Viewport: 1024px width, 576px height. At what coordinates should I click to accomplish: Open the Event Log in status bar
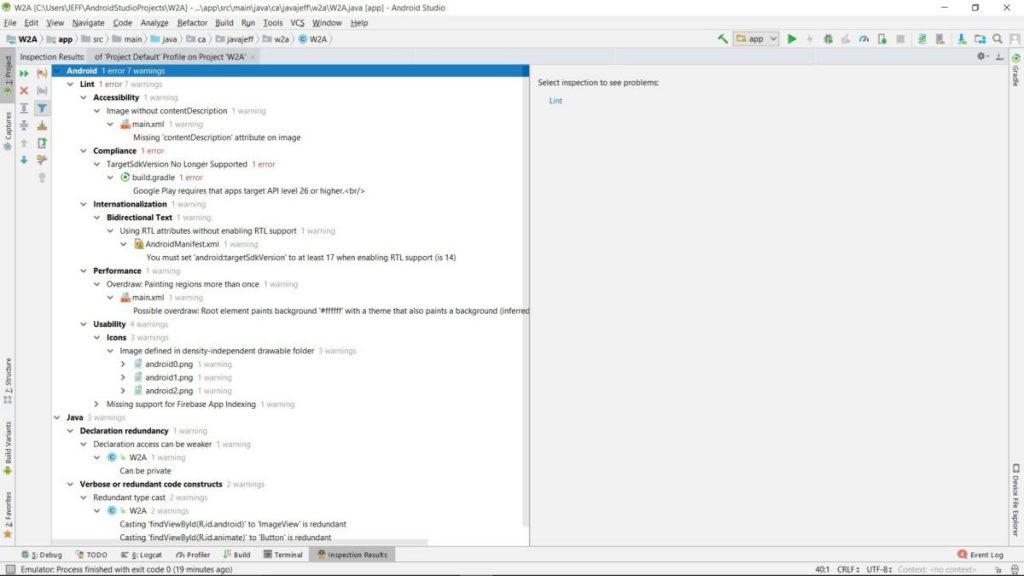pyautogui.click(x=980, y=554)
